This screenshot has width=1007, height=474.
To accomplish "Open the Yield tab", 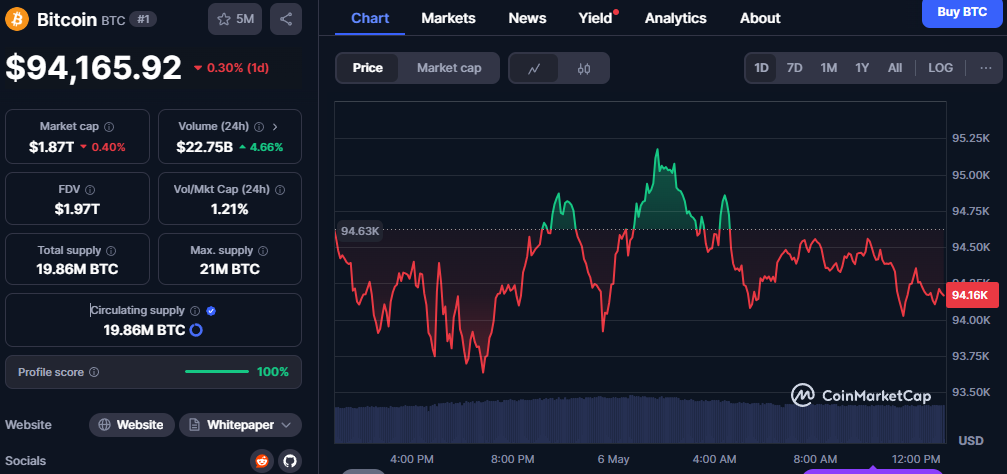I will [x=595, y=18].
